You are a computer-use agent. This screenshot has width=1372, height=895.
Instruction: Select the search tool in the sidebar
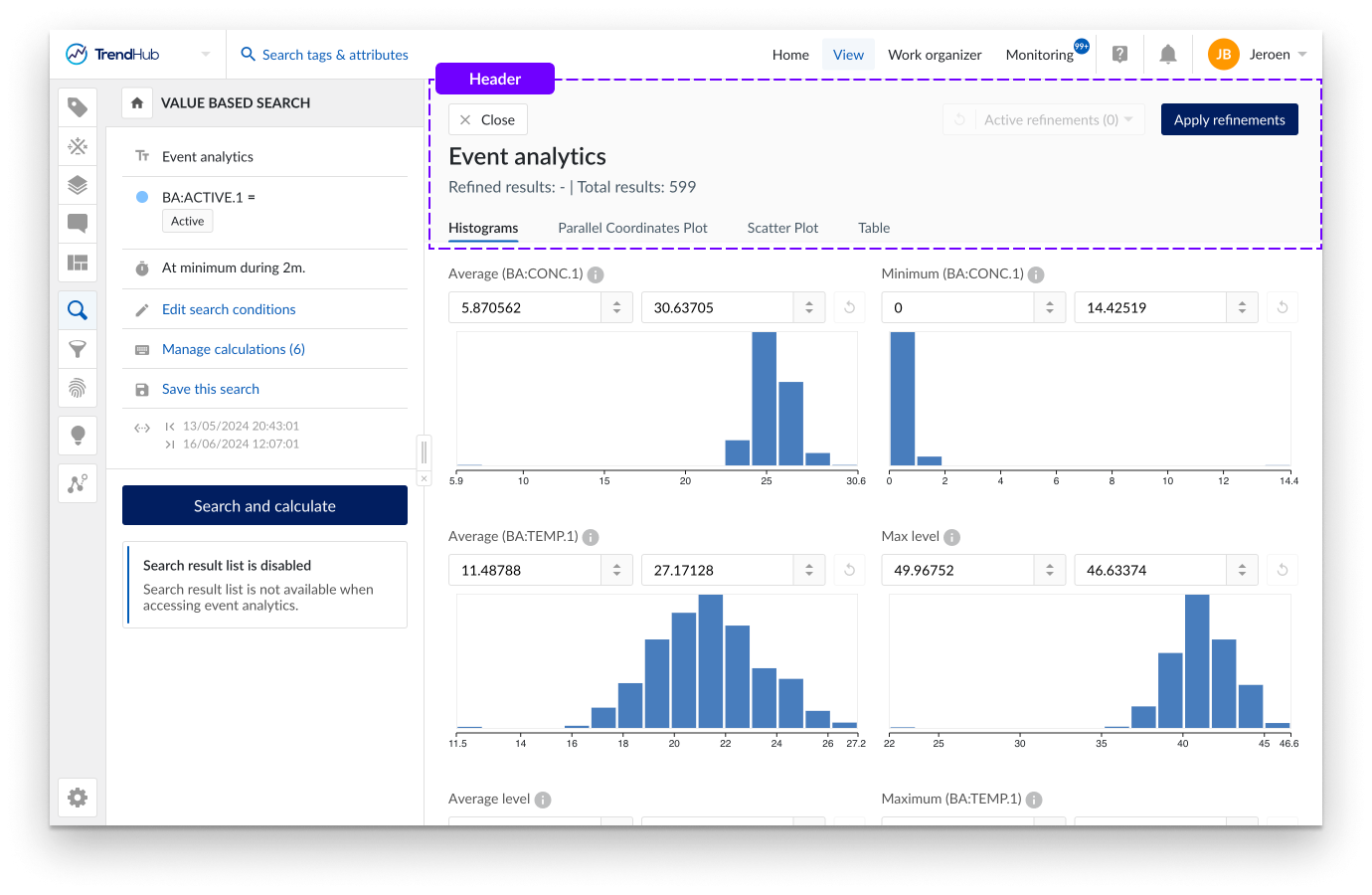pyautogui.click(x=78, y=309)
